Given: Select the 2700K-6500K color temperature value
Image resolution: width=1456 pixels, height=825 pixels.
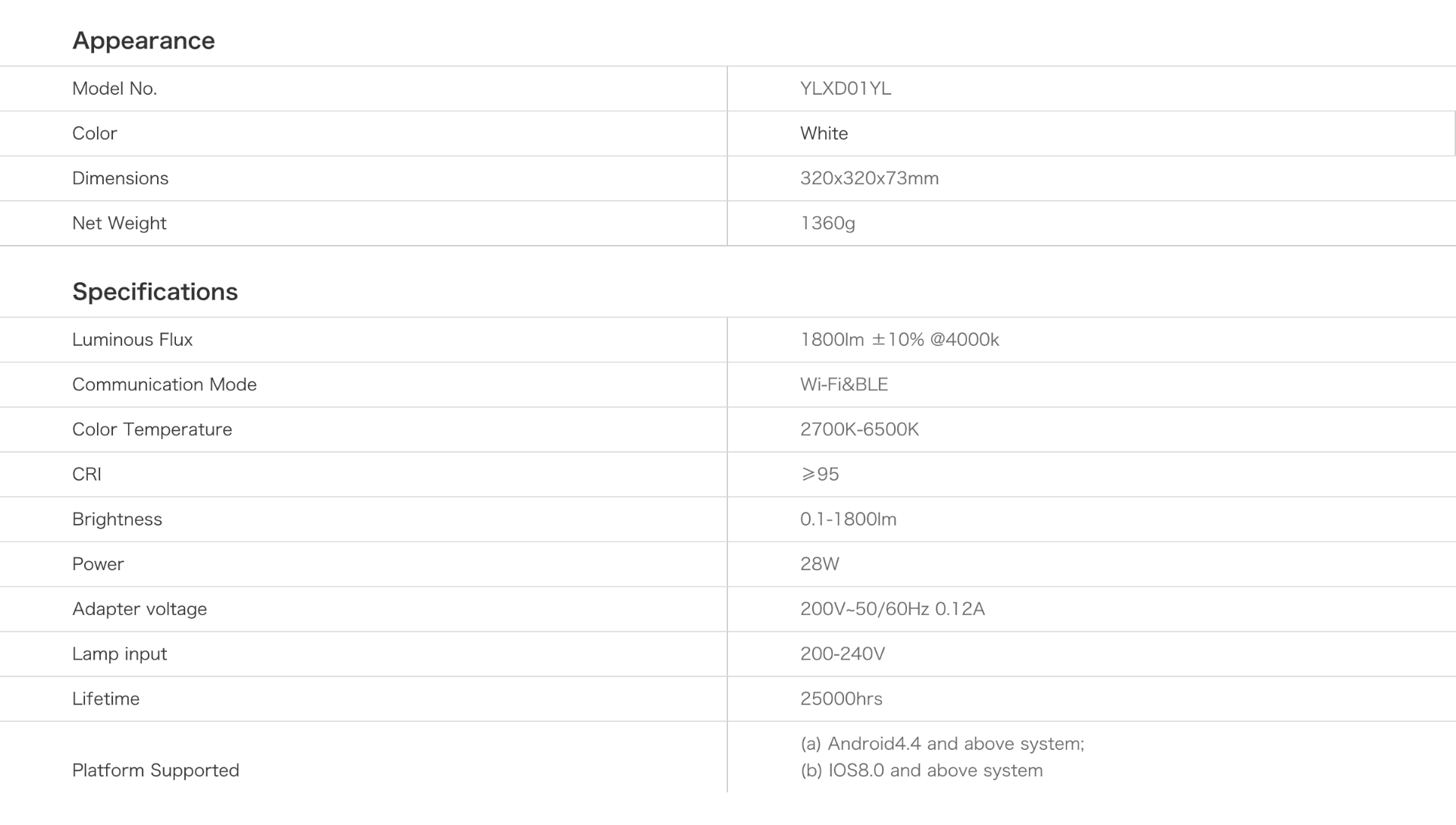Looking at the screenshot, I should click(x=859, y=429).
